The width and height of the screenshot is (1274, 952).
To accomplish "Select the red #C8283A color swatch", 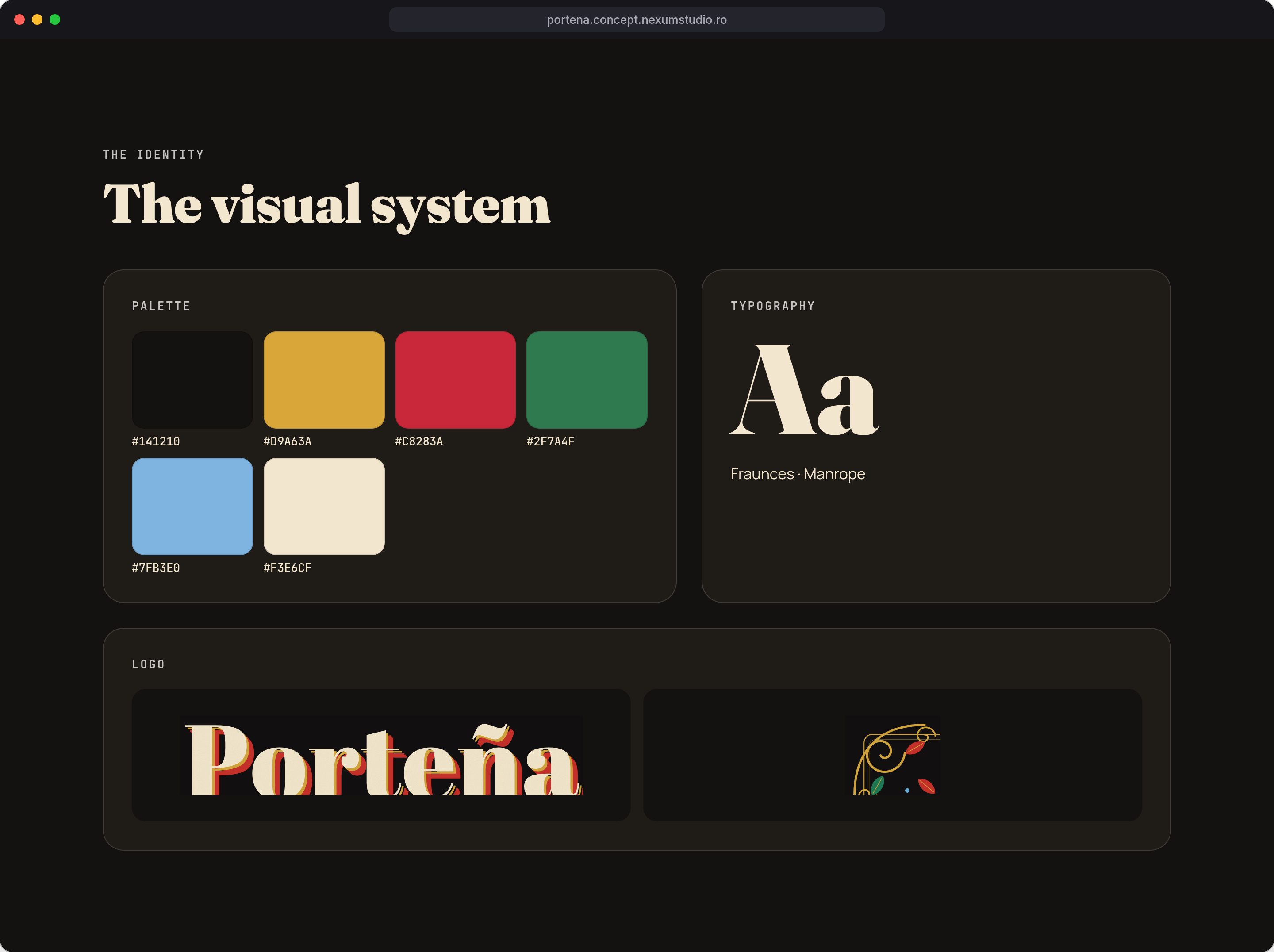I will click(455, 380).
